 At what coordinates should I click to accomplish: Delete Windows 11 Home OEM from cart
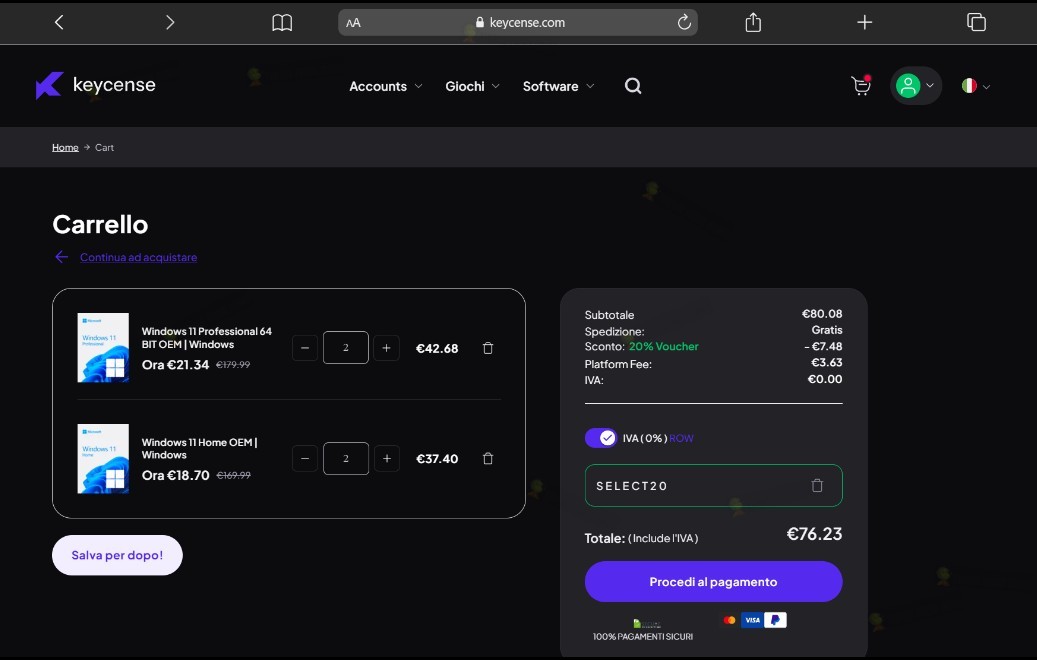point(488,458)
